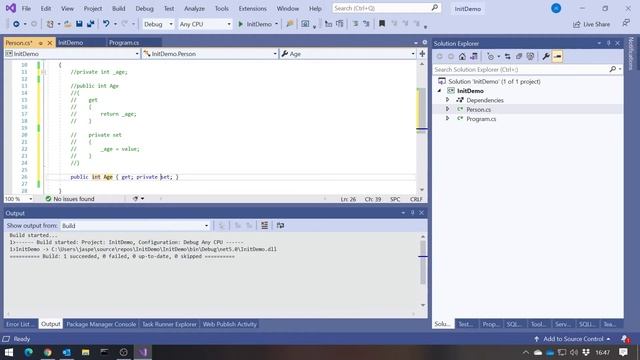Toggle pin on Person.cs tab
640x360 pixels.
click(x=40, y=43)
